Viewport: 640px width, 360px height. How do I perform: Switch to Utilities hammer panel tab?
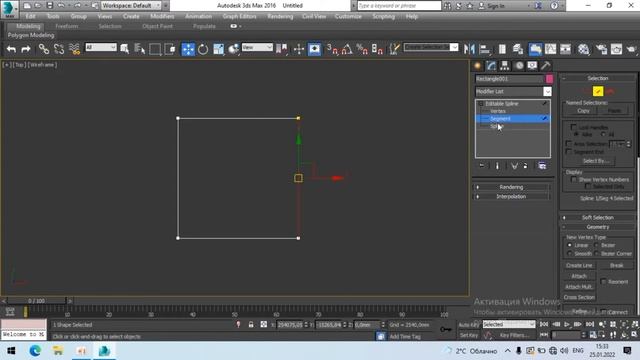[x=546, y=66]
